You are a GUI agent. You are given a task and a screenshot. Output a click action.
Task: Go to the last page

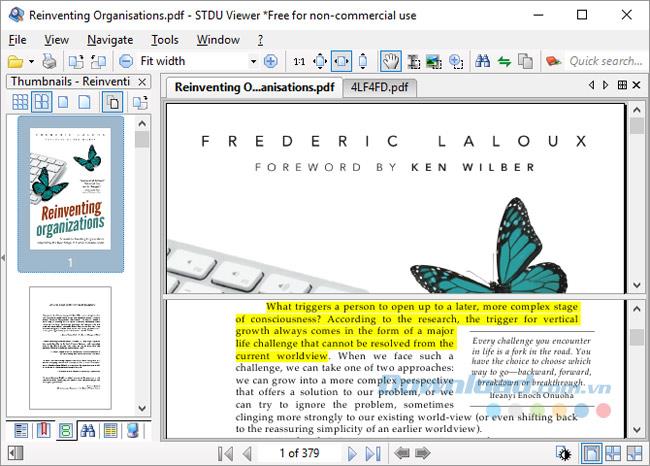(x=373, y=454)
